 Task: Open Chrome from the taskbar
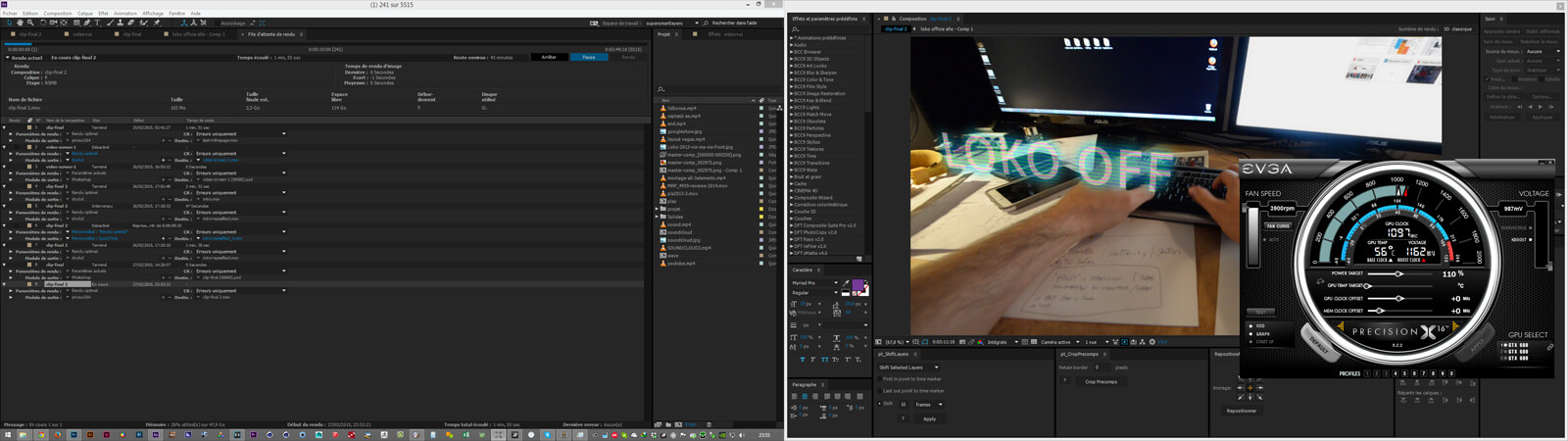[x=41, y=435]
